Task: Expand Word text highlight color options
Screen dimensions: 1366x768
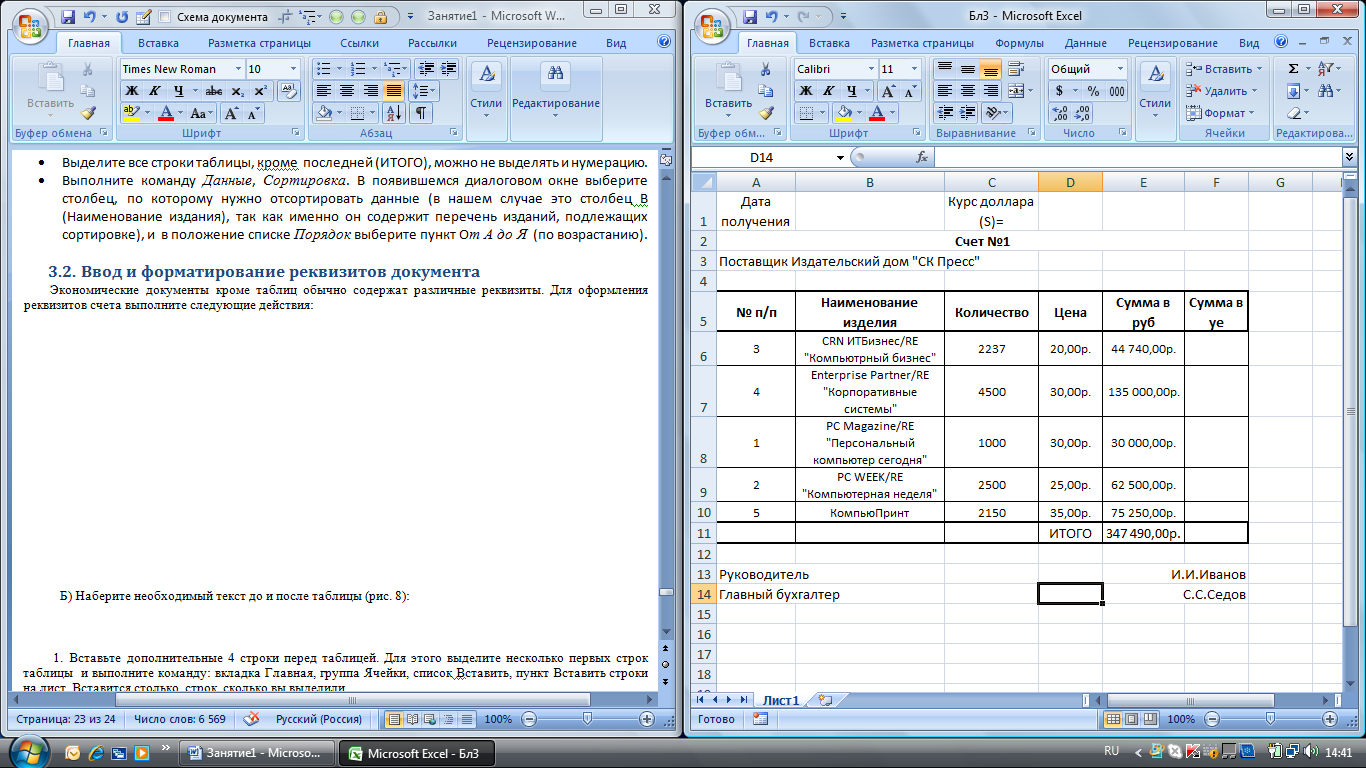Action: (x=146, y=113)
